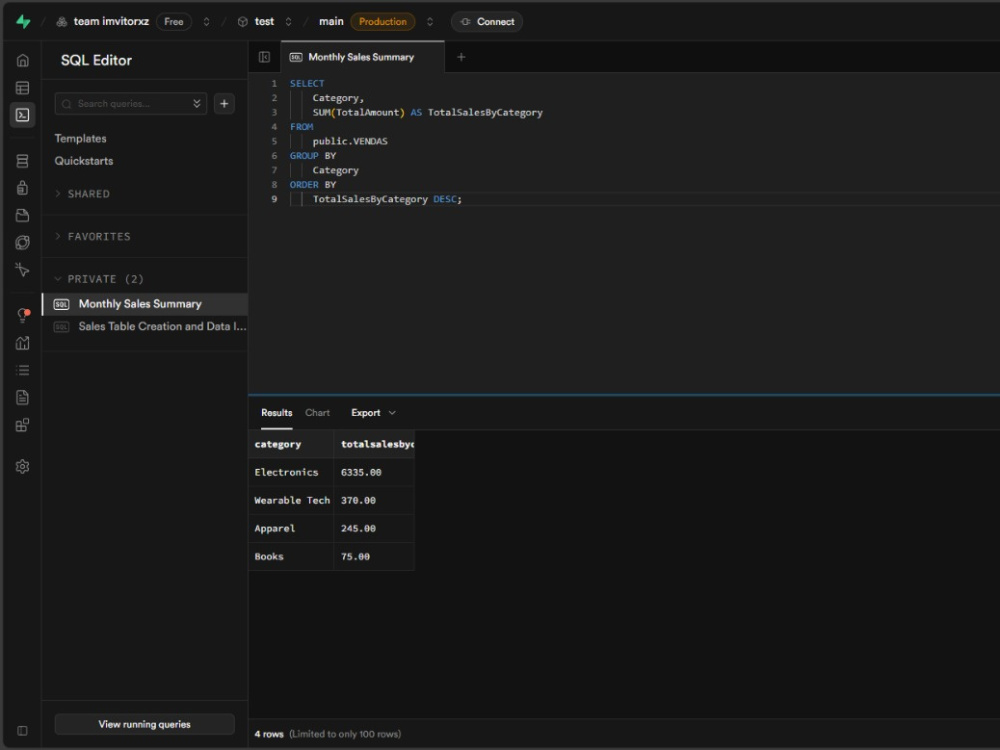Open Templates in SQL Editor panel
Image resolution: width=1000 pixels, height=750 pixels.
(x=80, y=138)
